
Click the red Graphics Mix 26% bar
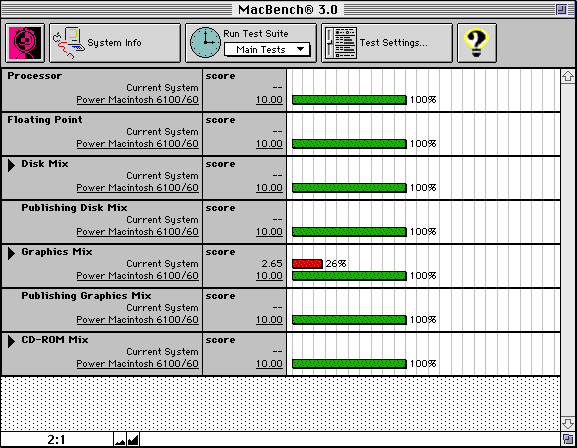[307, 264]
